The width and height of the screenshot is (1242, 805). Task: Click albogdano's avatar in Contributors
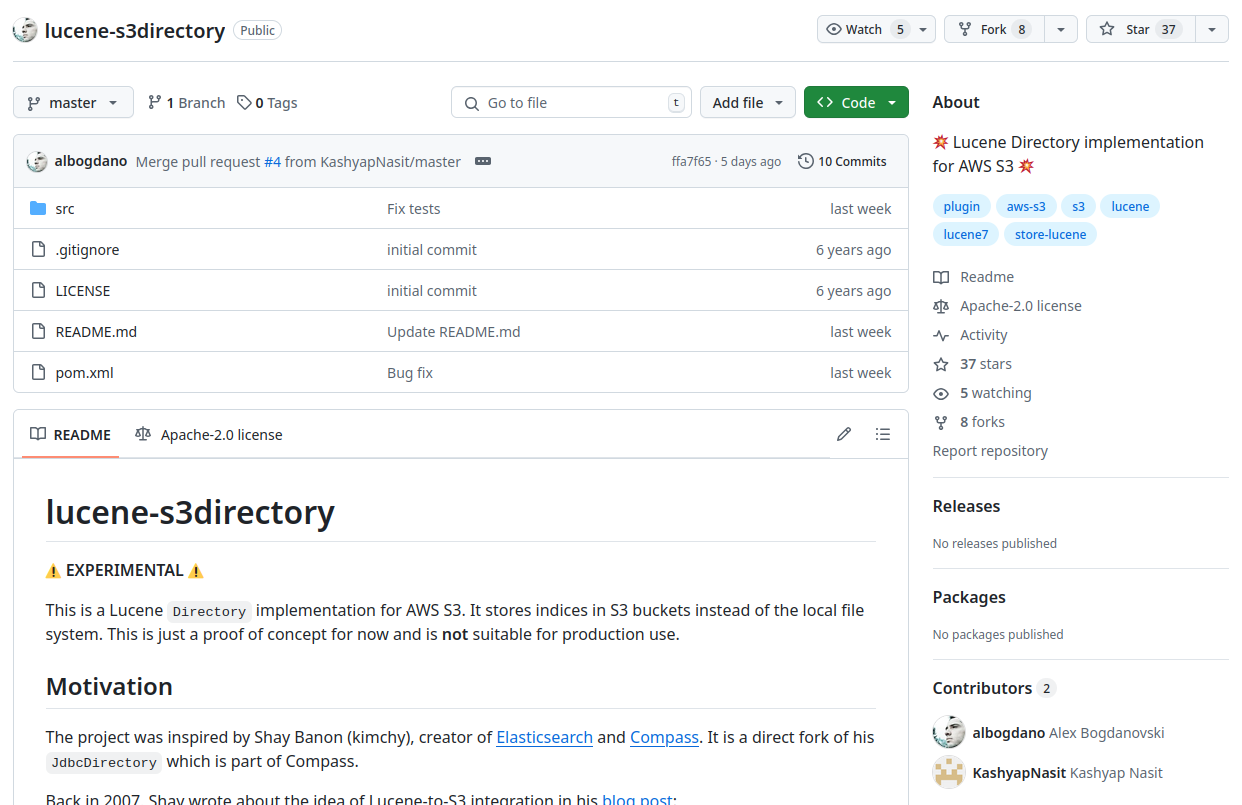(949, 732)
